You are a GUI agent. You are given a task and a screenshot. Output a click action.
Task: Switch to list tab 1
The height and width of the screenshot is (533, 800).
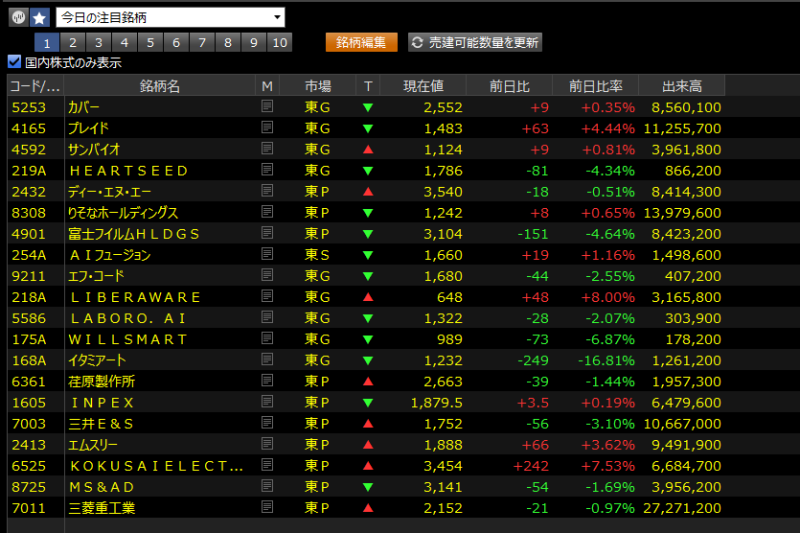47,42
